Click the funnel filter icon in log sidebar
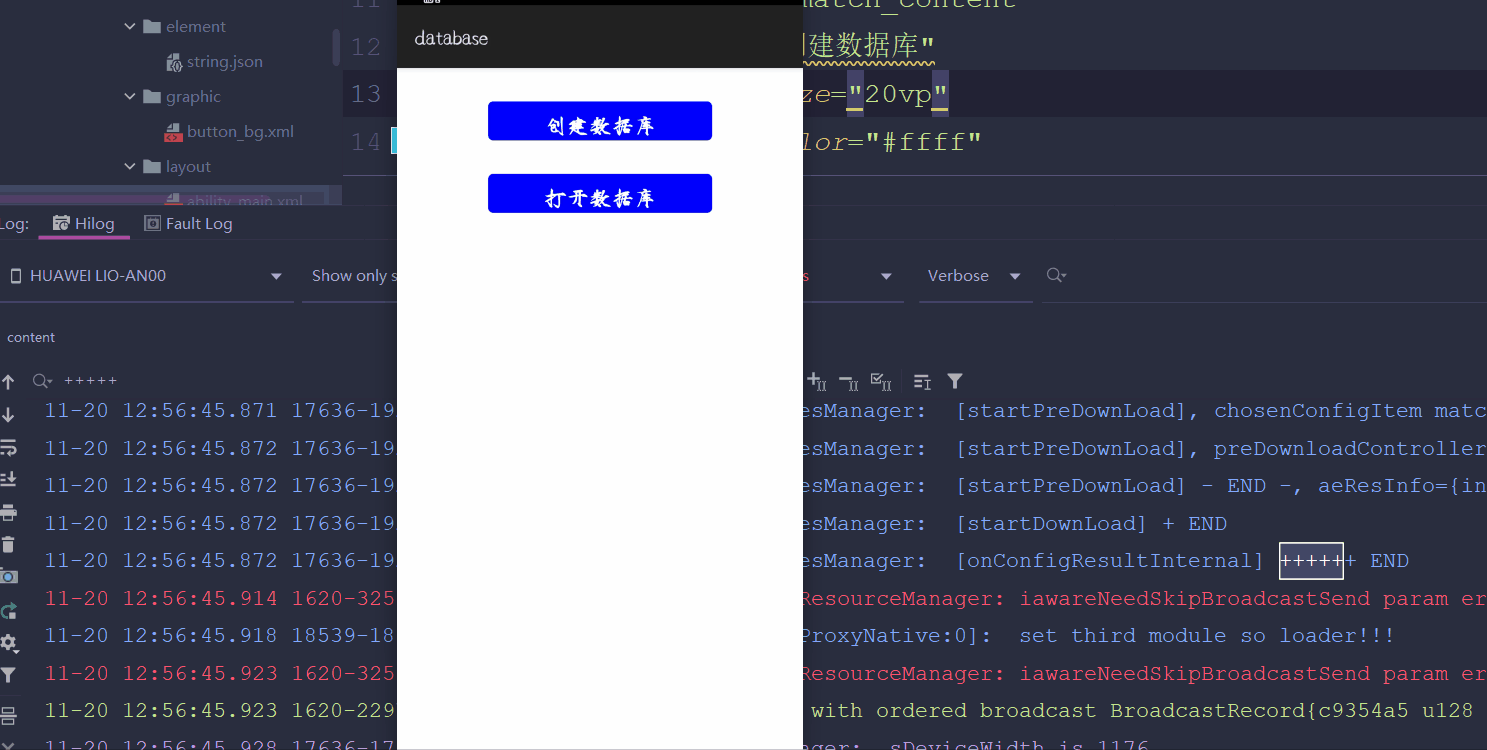The height and width of the screenshot is (750, 1487). click(8, 676)
